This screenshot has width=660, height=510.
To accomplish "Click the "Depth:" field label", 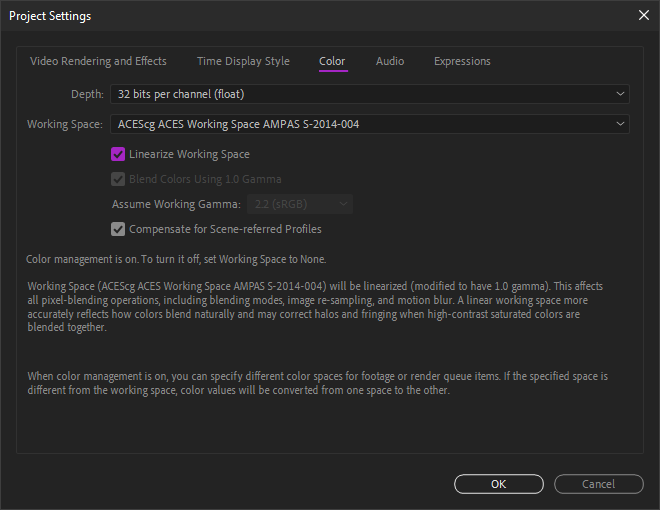I will [86, 94].
